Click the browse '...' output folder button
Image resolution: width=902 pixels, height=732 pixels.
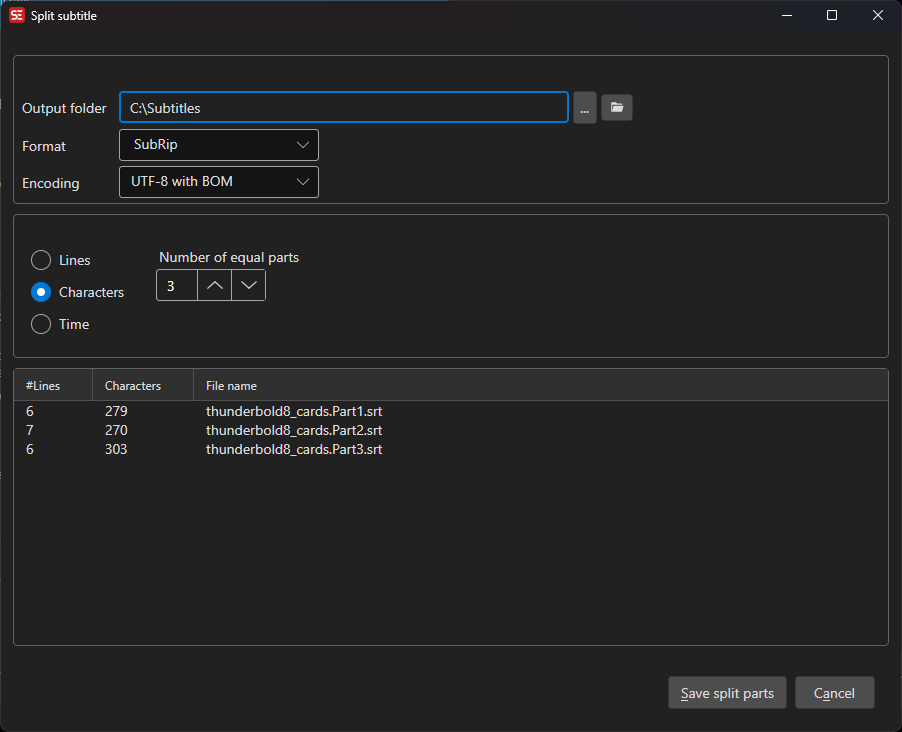[584, 108]
